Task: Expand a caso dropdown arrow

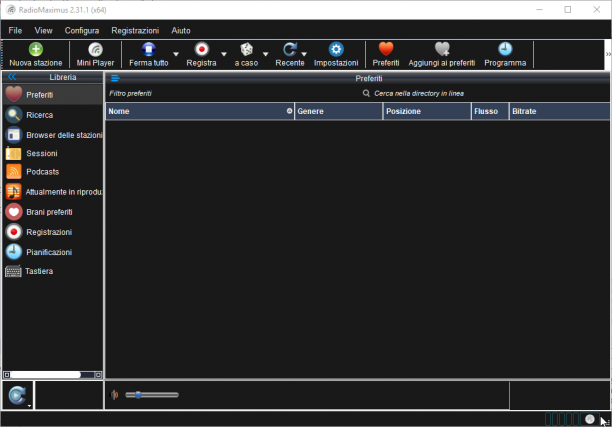Action: point(265,54)
